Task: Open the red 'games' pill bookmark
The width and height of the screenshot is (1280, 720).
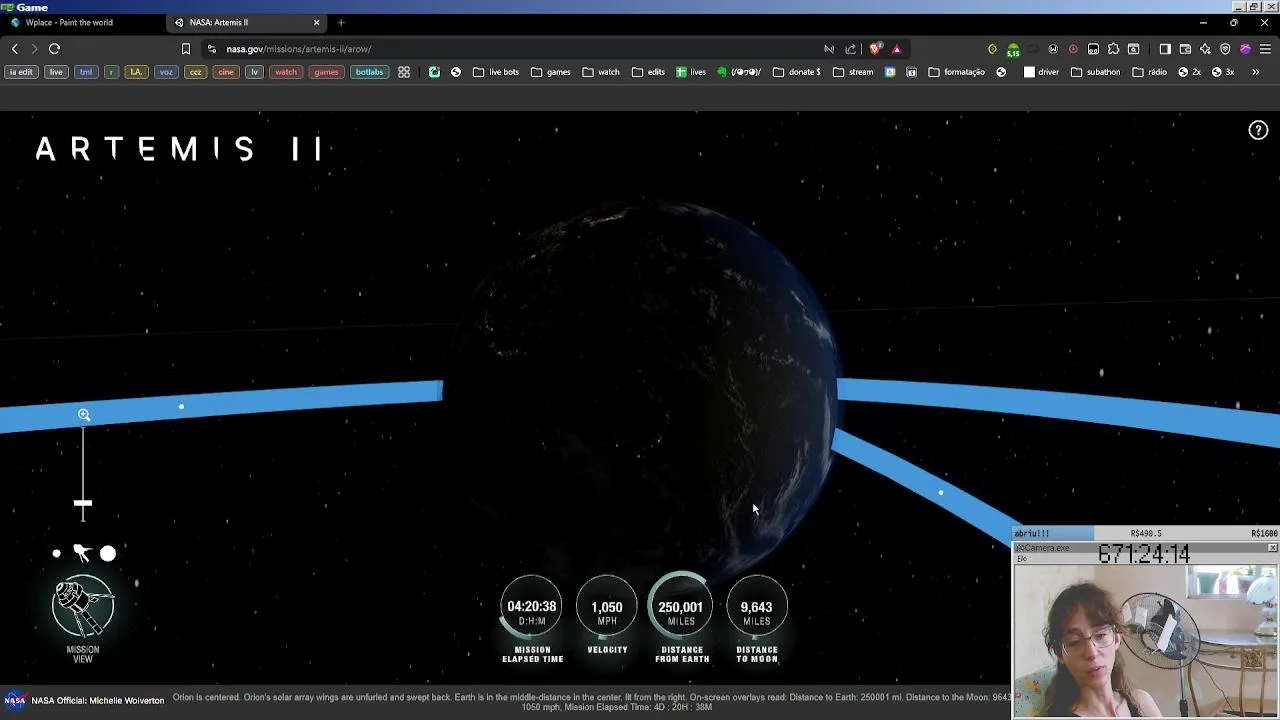Action: [326, 72]
